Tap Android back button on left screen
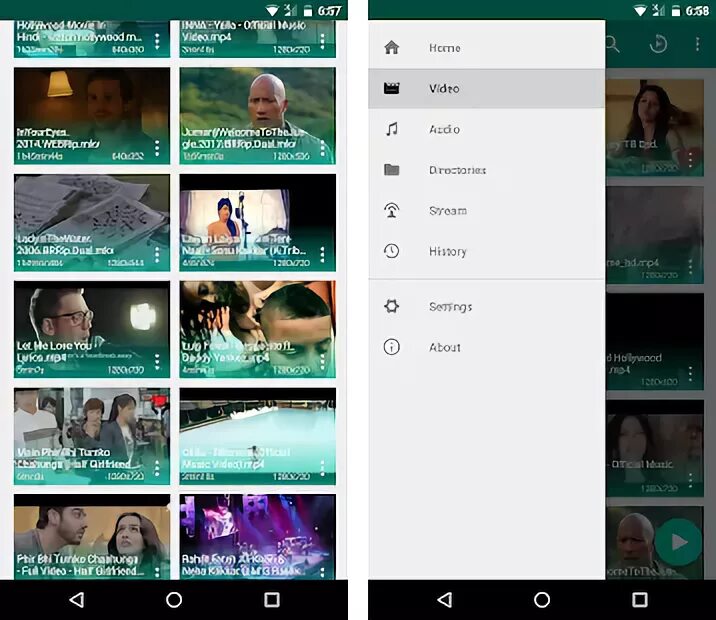 coord(76,599)
